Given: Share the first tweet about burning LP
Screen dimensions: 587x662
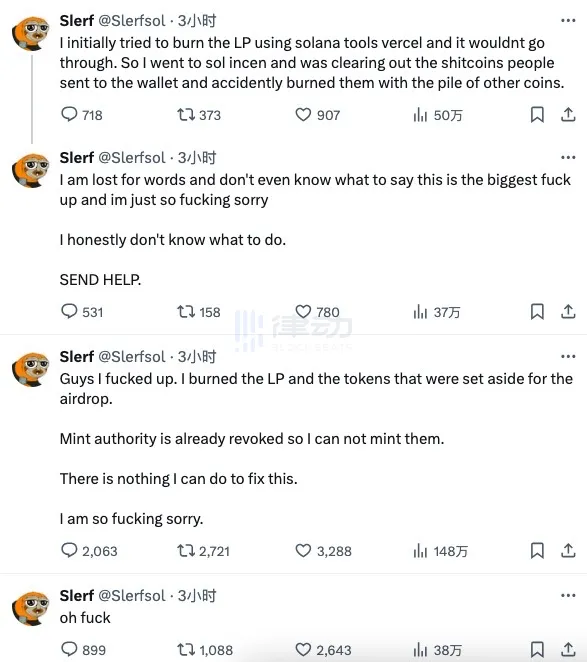Looking at the screenshot, I should point(568,114).
